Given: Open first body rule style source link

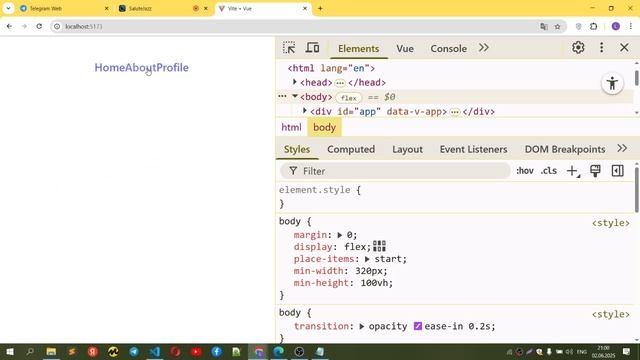Looking at the screenshot, I should pyautogui.click(x=611, y=223).
